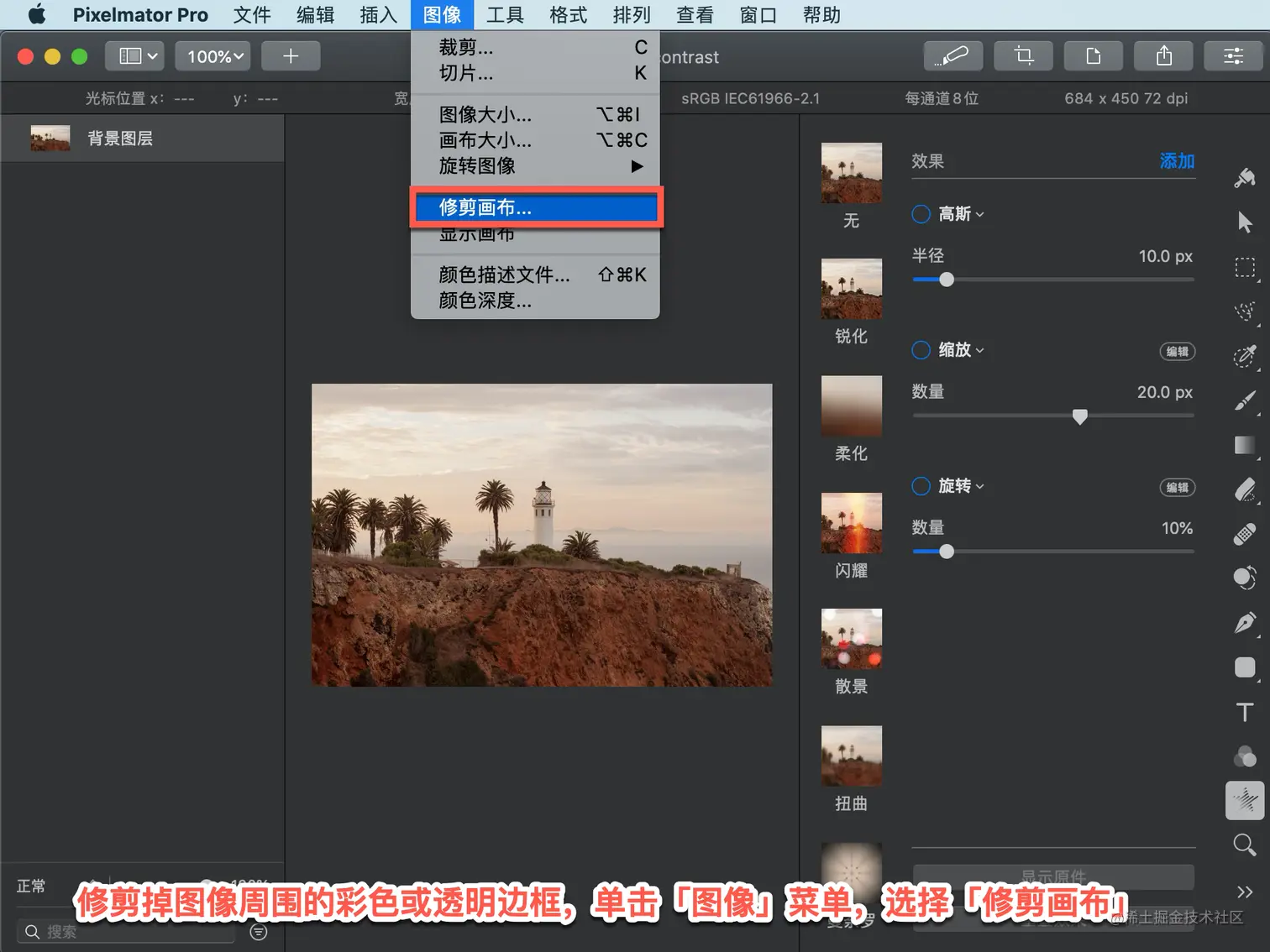Image resolution: width=1270 pixels, height=952 pixels.
Task: Click the marker pen toolbar button
Action: pyautogui.click(x=952, y=56)
